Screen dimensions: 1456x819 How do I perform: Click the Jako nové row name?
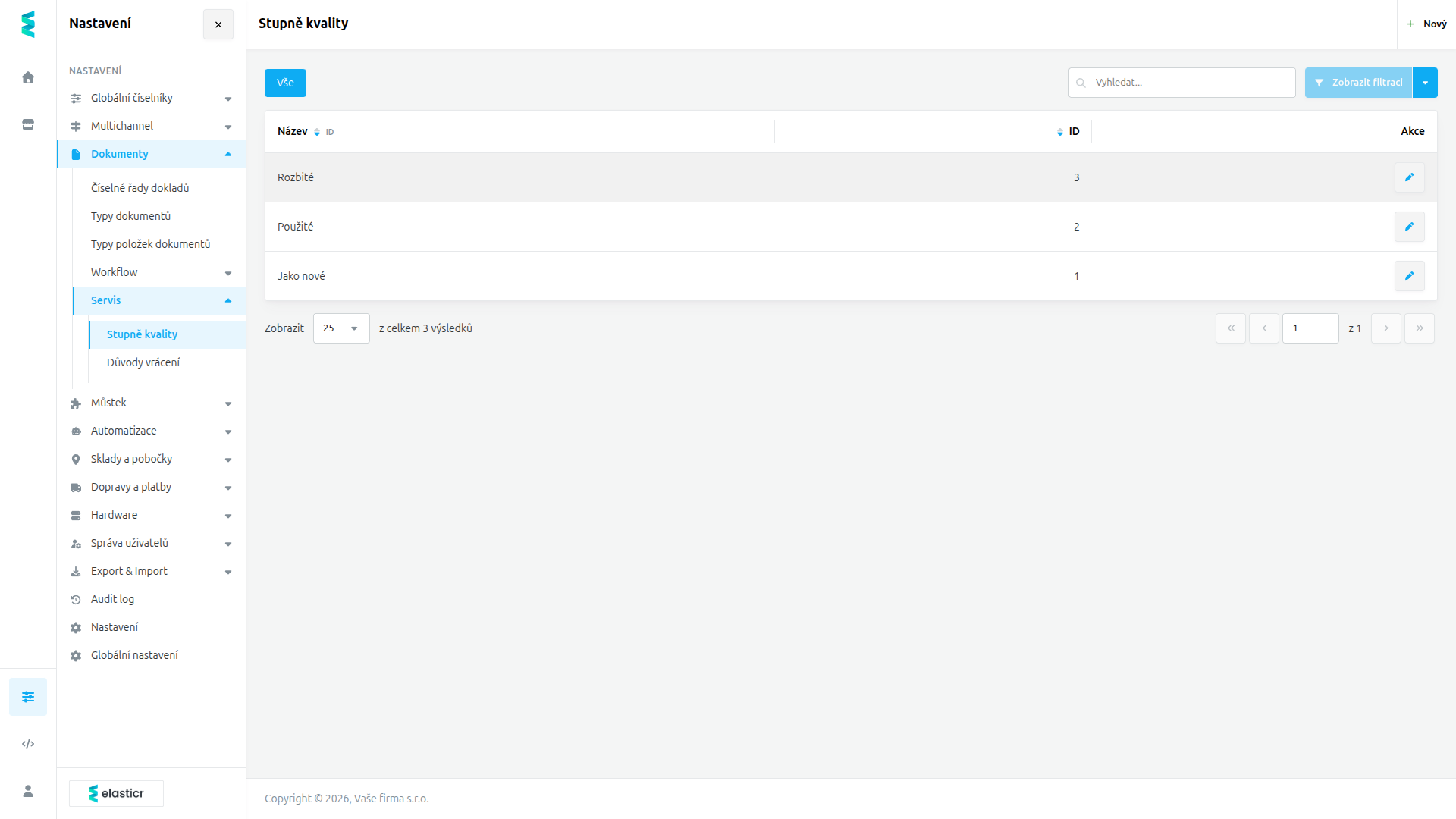click(301, 276)
